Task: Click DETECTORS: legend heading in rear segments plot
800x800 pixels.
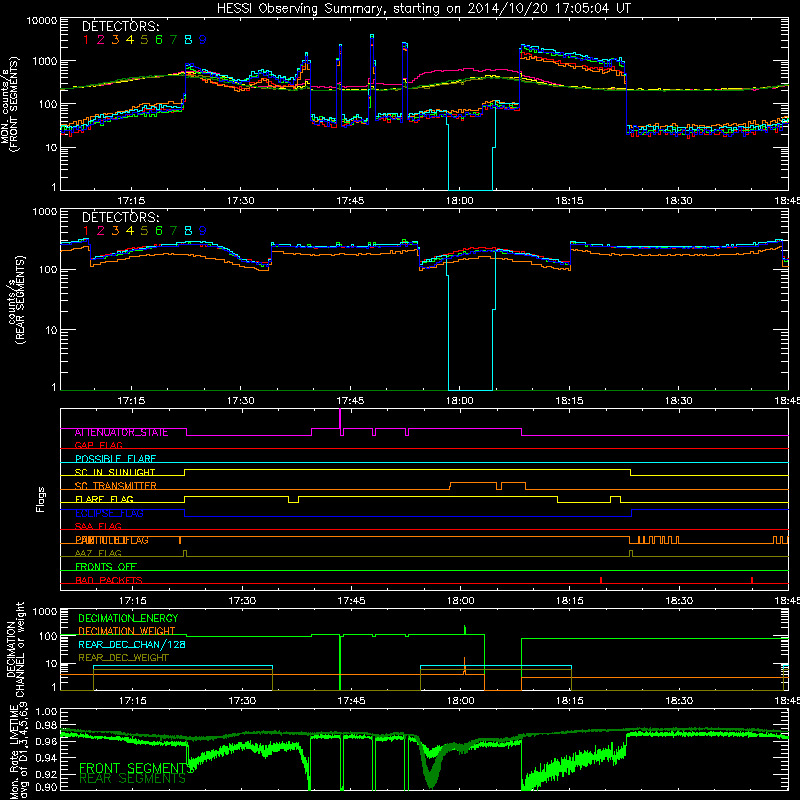Action: [x=120, y=217]
